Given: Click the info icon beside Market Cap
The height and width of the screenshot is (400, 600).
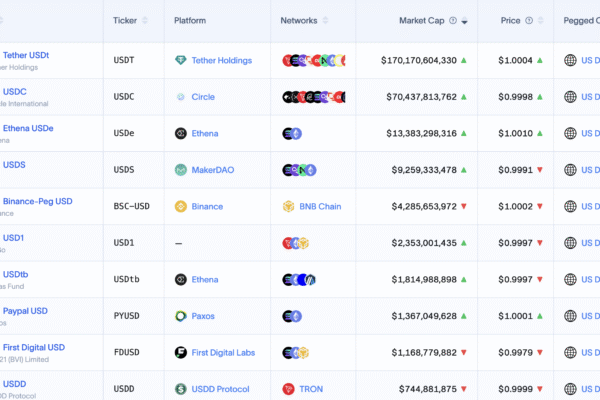Looking at the screenshot, I should click(453, 20).
